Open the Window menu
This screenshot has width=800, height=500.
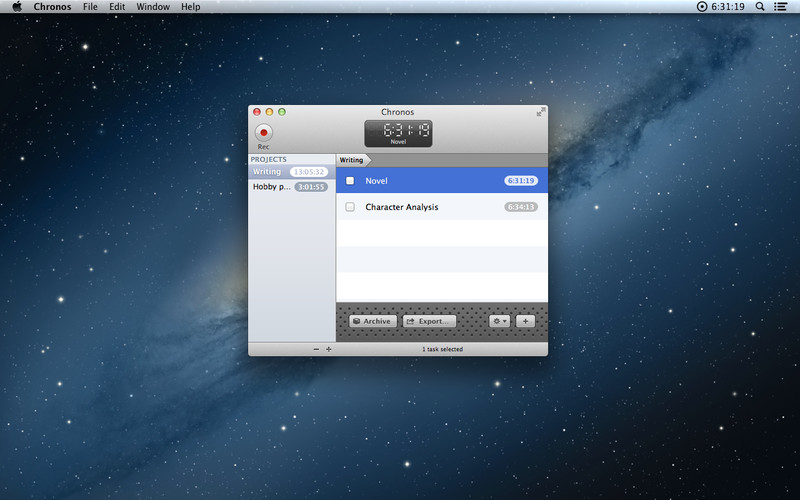(153, 7)
